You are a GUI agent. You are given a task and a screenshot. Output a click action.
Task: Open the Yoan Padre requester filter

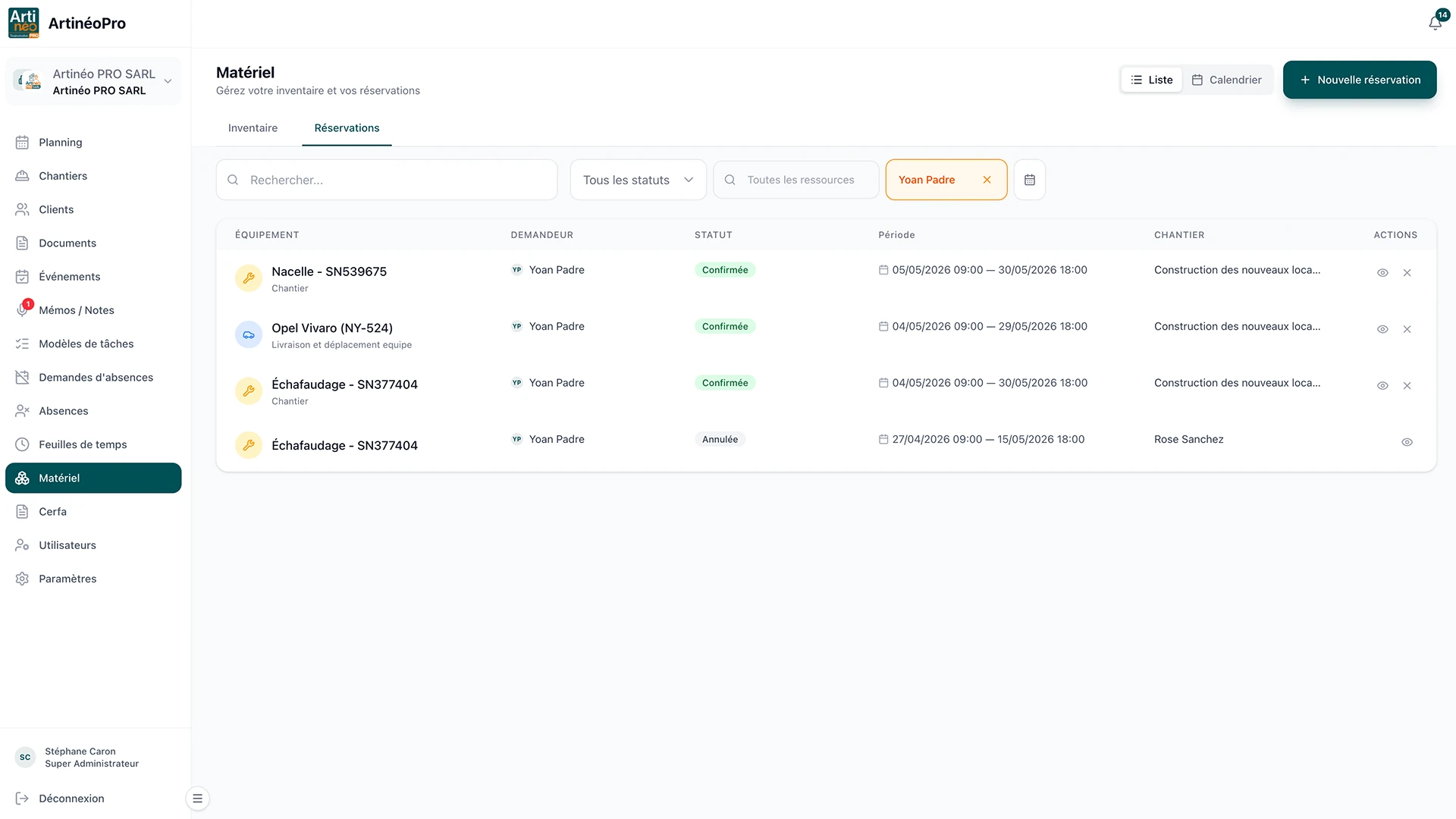(x=946, y=180)
